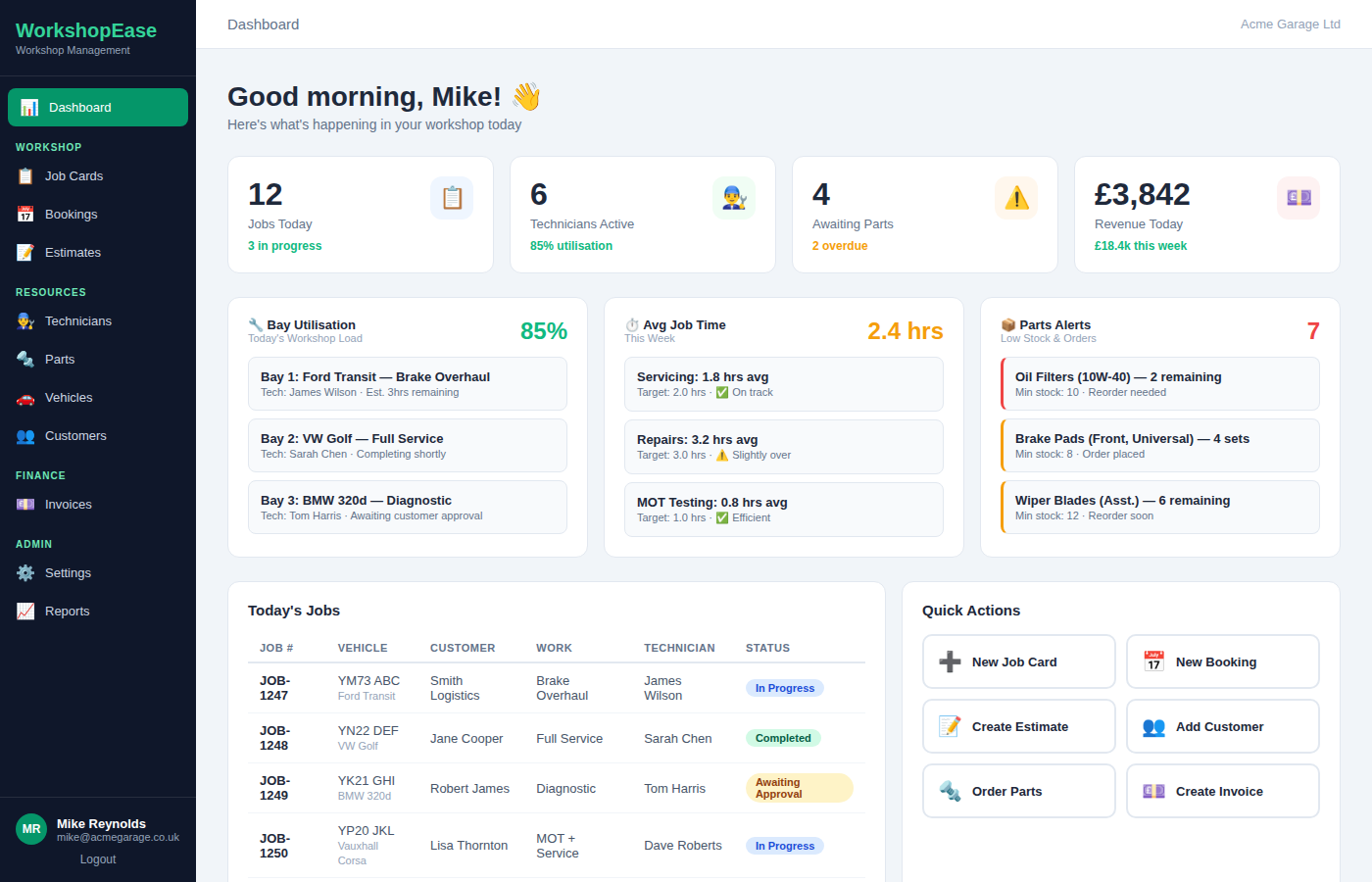Click the Technicians icon under Resources

coord(26,320)
